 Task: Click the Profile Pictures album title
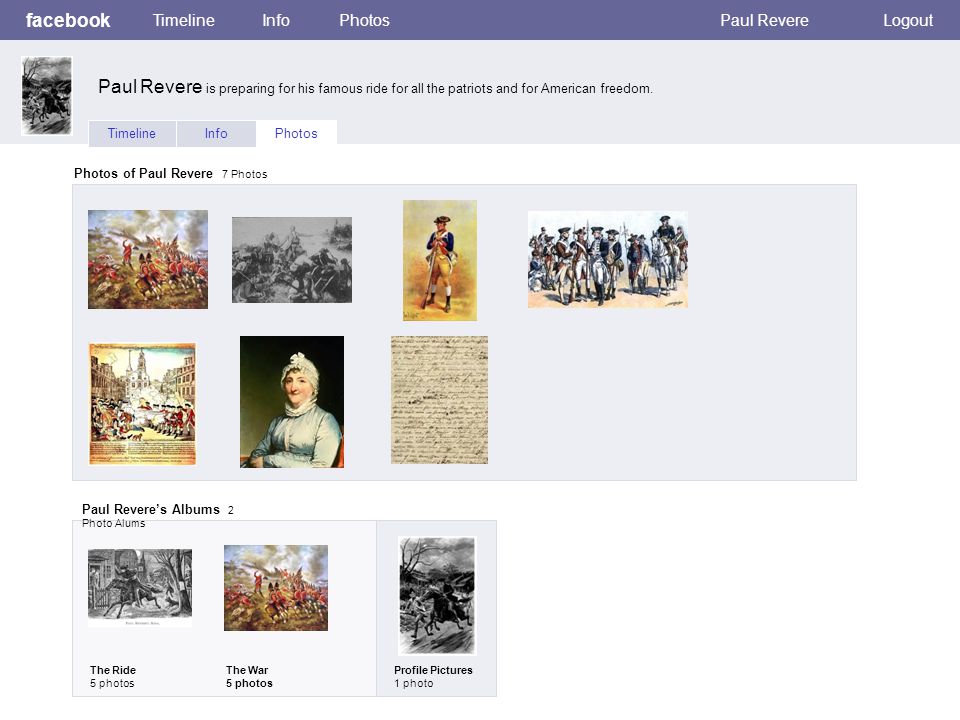(433, 670)
